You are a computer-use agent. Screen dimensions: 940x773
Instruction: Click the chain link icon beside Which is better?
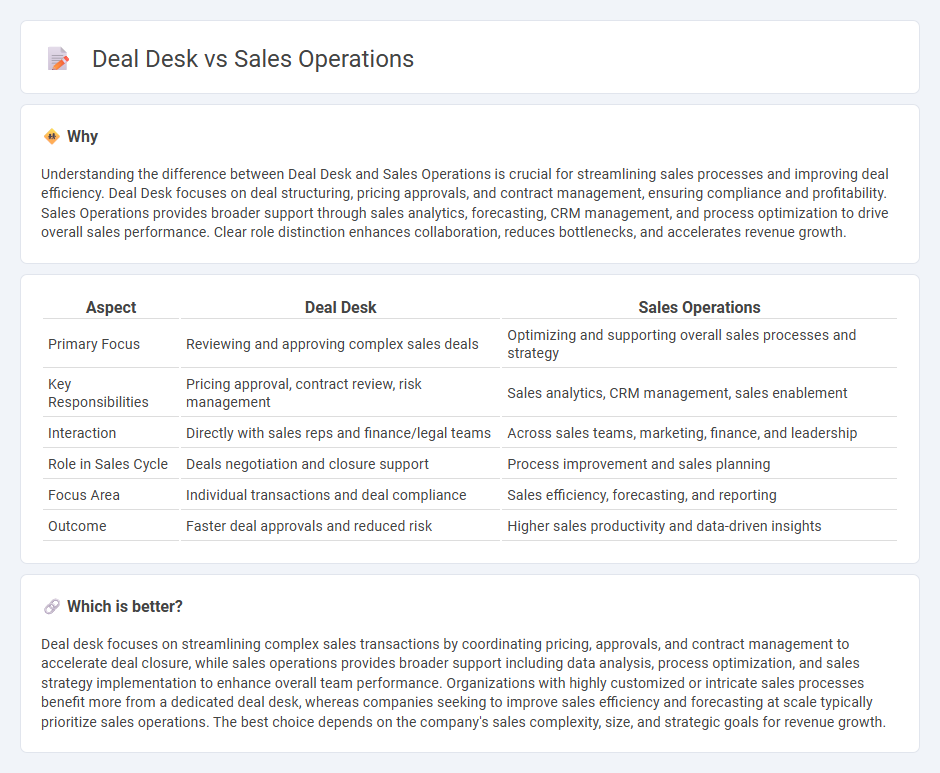[52, 606]
